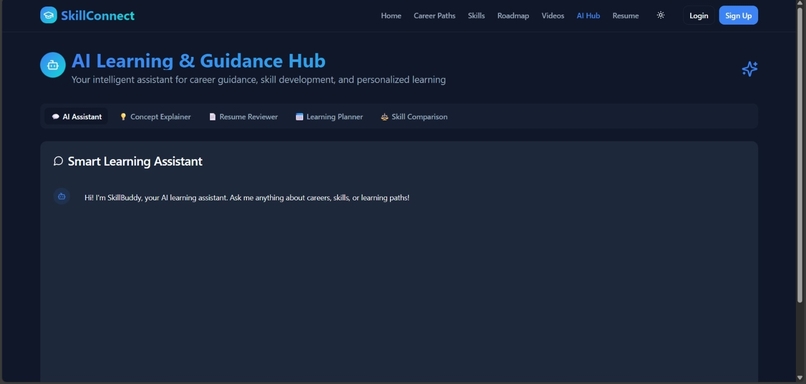
Task: Open the Skills nav item
Action: 476,16
